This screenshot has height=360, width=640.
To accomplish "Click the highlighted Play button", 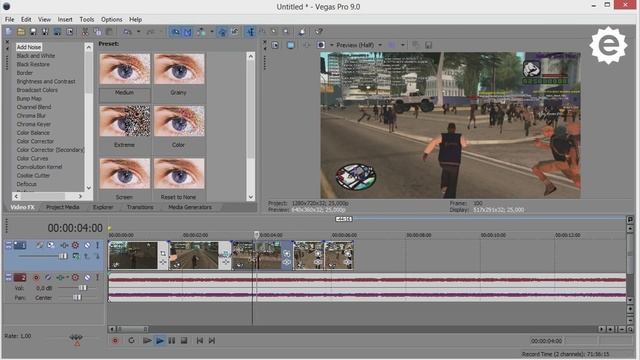I will [160, 340].
